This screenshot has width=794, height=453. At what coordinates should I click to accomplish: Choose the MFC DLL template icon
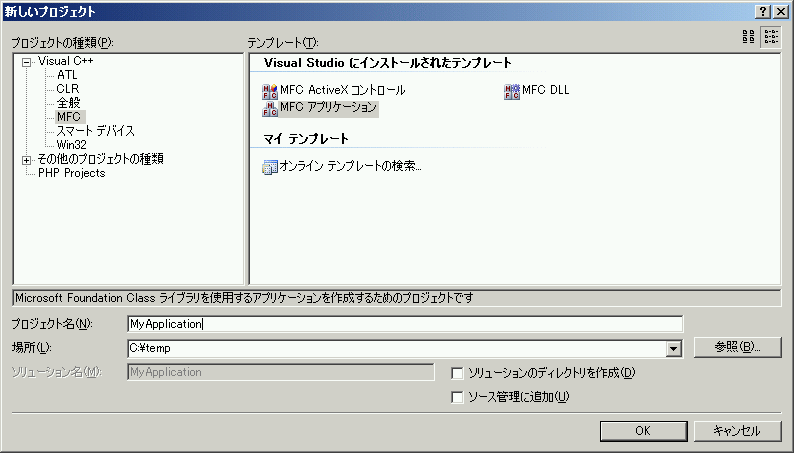pos(511,91)
